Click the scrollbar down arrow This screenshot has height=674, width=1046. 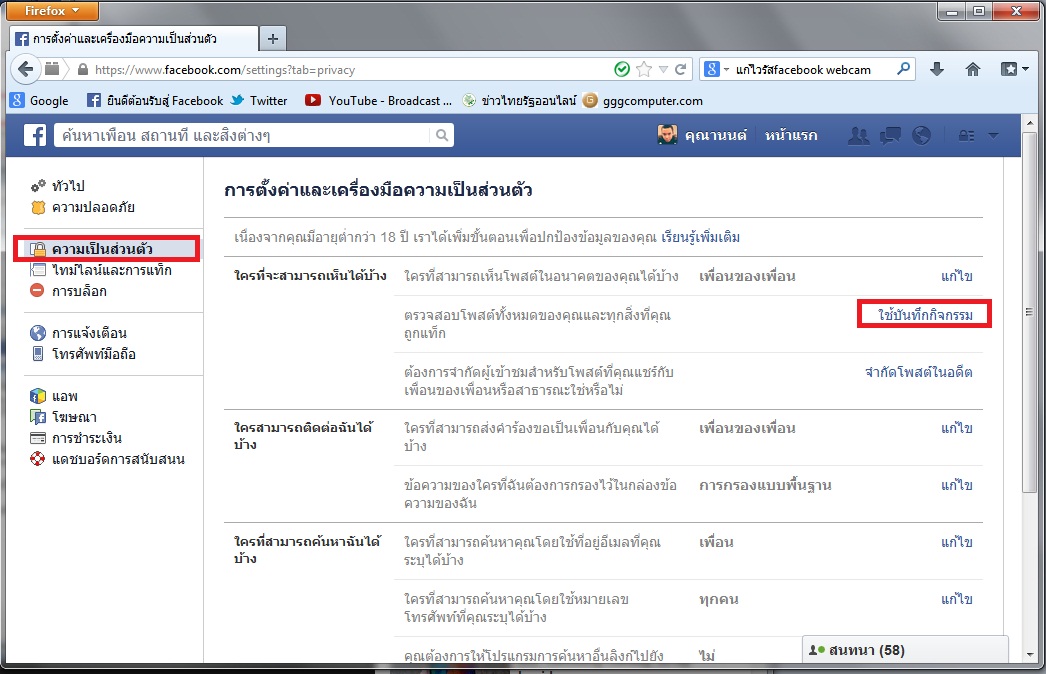1029,655
